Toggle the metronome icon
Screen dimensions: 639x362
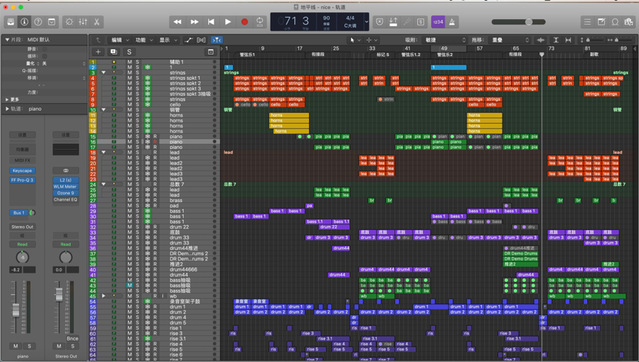pos(452,22)
